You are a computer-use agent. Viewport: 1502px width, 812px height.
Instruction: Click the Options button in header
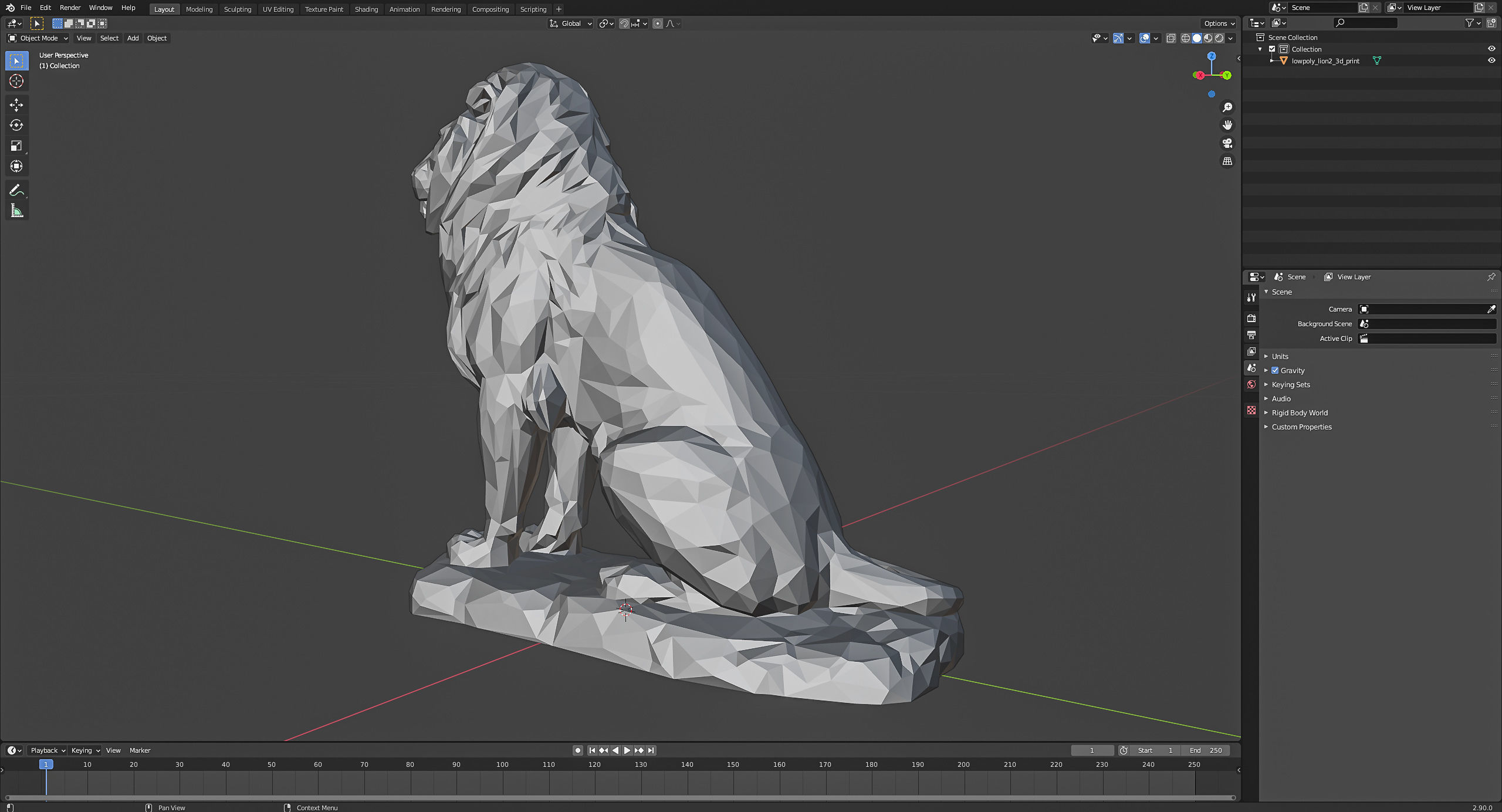pos(1219,23)
